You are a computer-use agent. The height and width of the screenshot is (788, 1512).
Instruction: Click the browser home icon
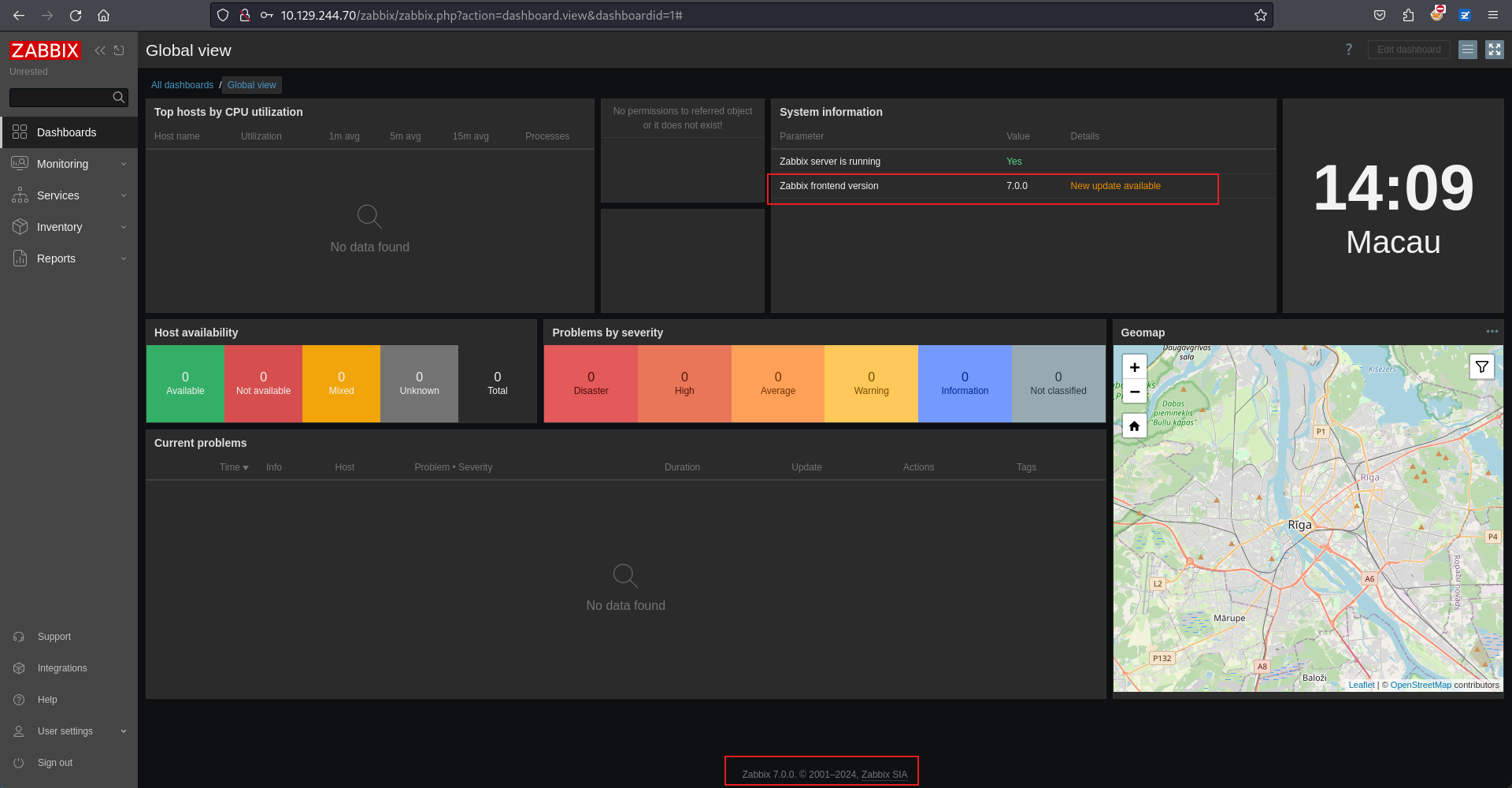click(103, 15)
